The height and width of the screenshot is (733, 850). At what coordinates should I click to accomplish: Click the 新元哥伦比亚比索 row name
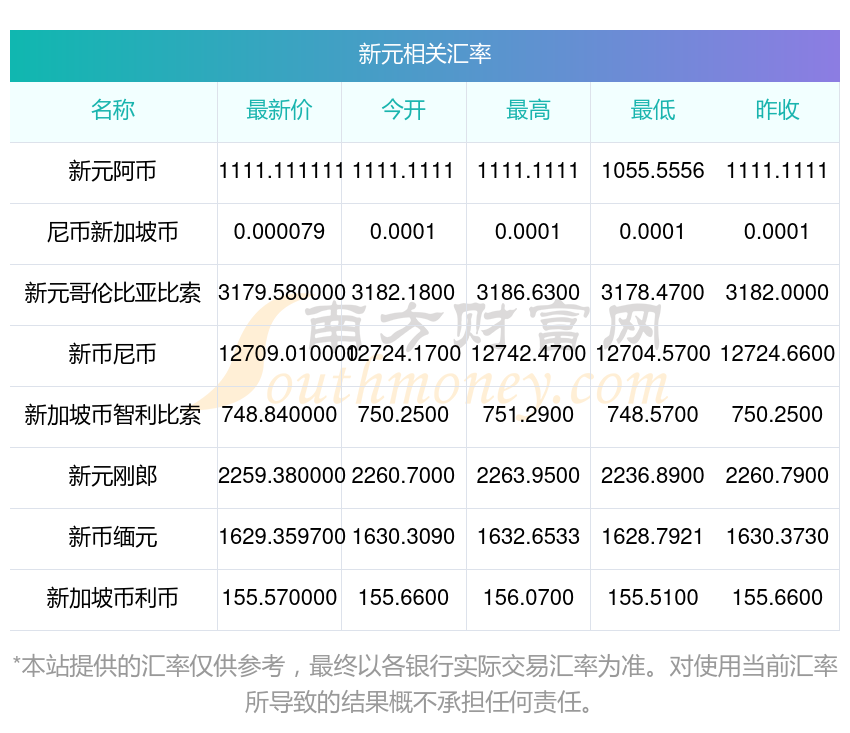tap(113, 293)
